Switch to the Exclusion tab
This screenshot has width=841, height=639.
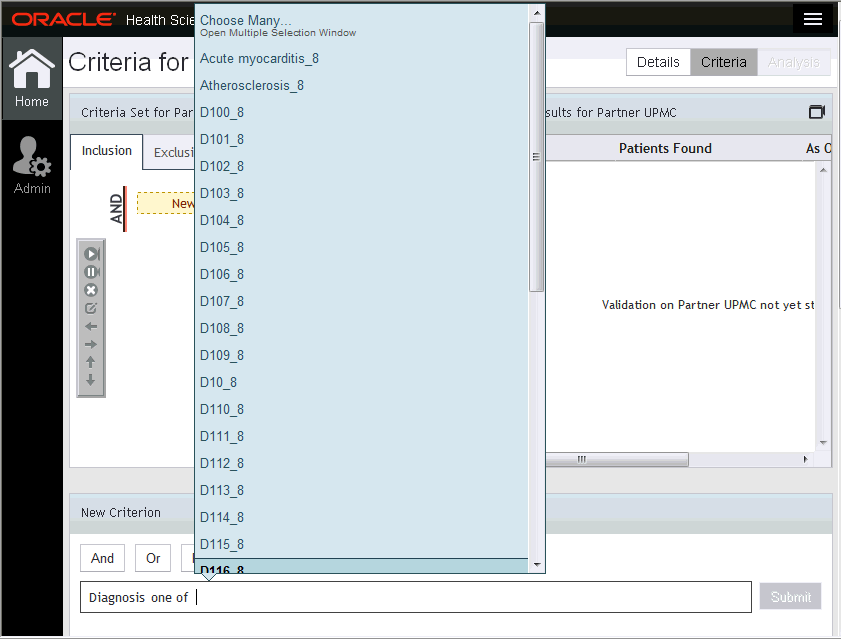click(169, 152)
